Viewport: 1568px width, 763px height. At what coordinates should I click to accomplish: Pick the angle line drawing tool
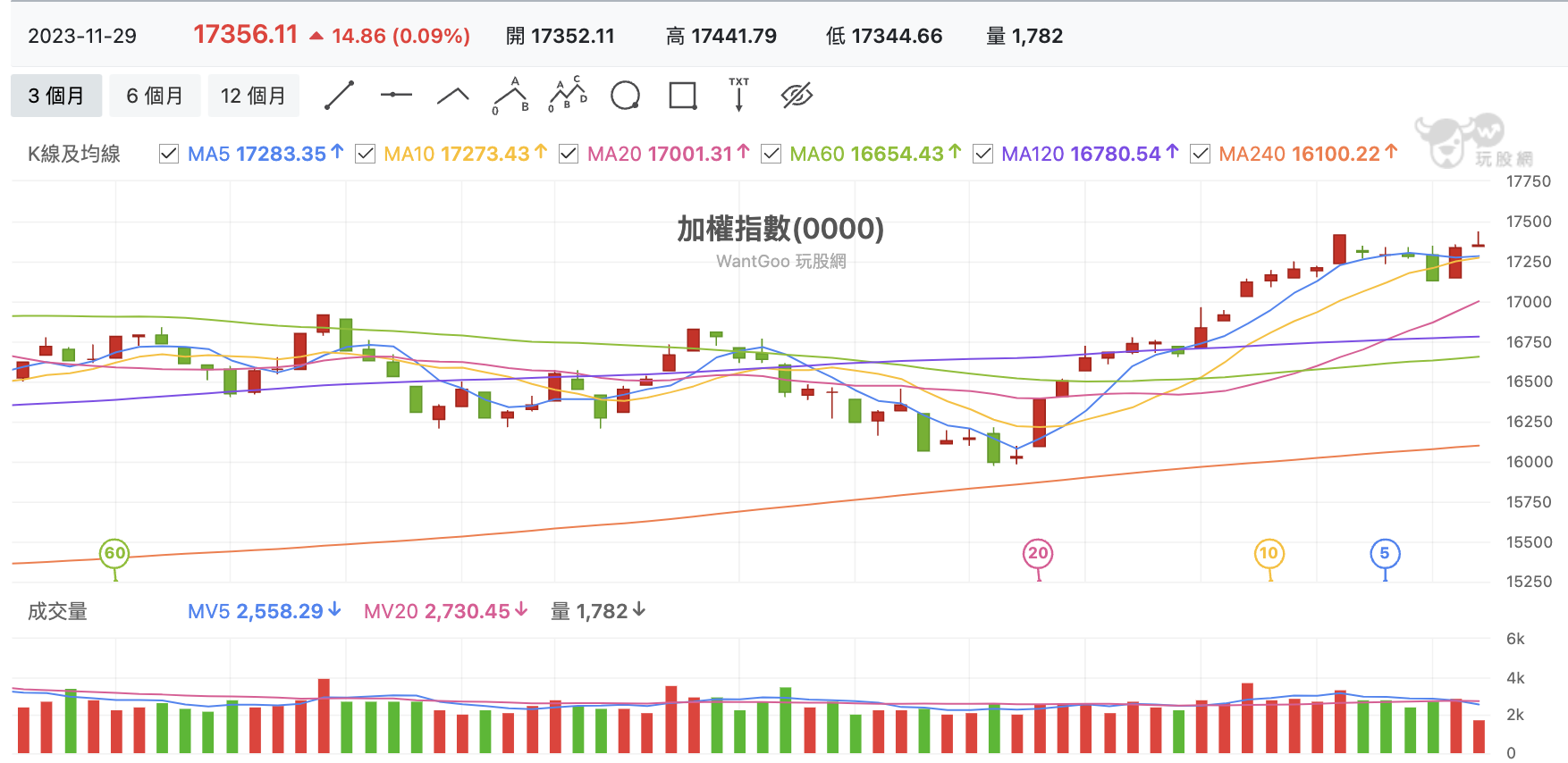(453, 95)
